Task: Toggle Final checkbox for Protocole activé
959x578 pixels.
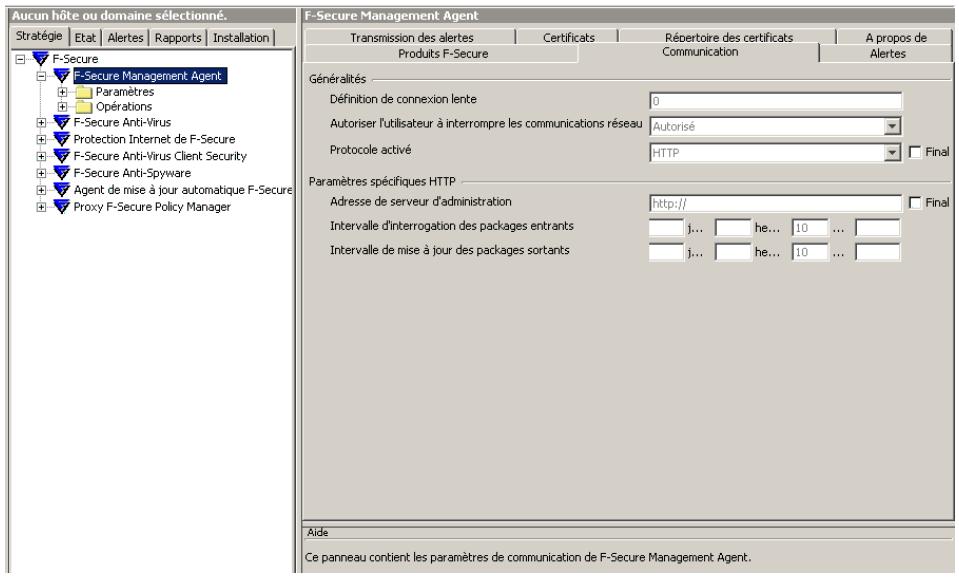Action: point(915,152)
